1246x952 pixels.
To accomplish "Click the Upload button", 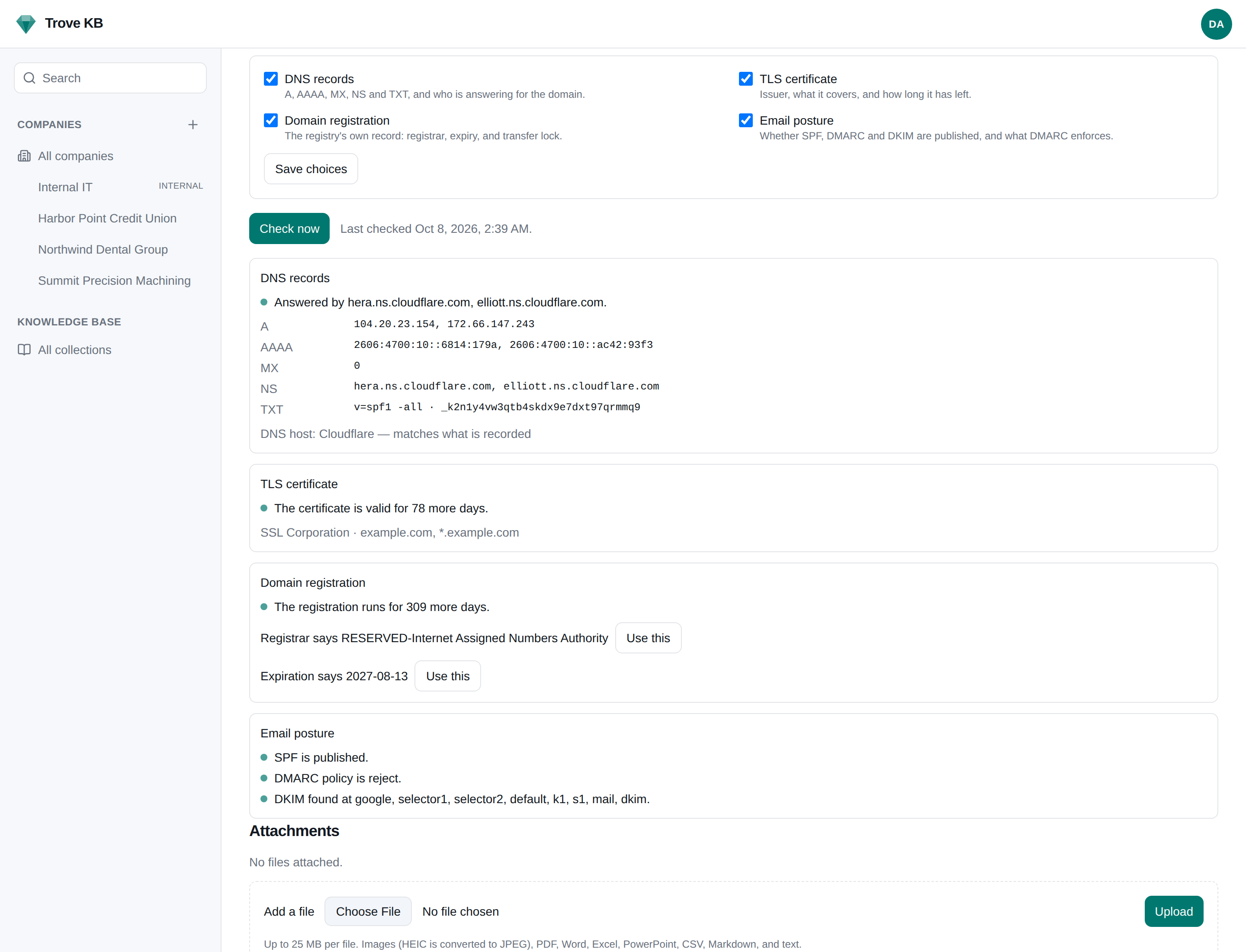I will [x=1173, y=911].
